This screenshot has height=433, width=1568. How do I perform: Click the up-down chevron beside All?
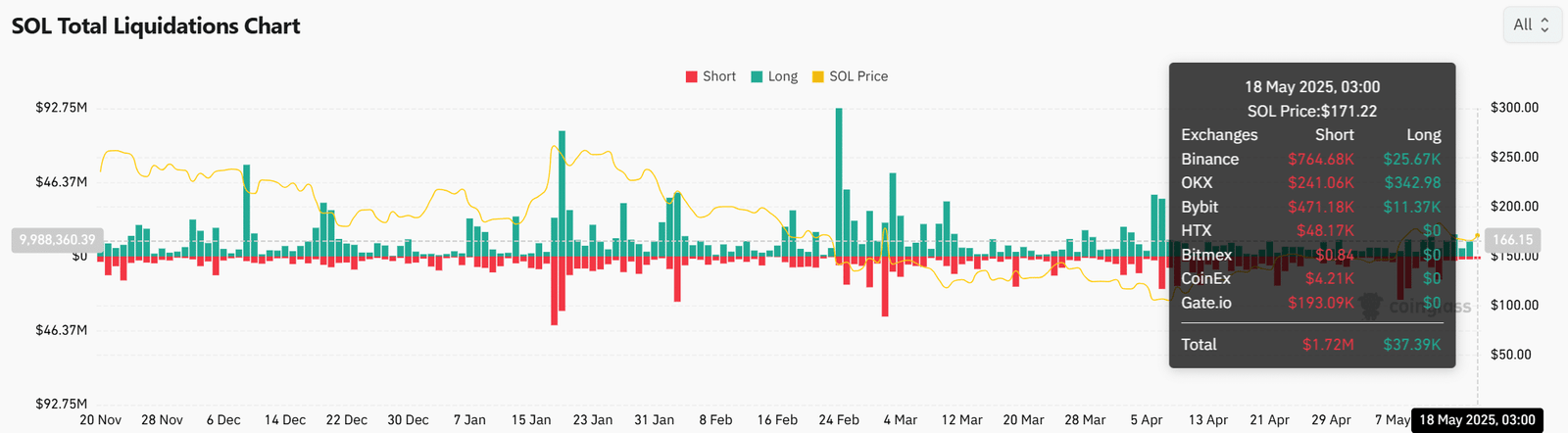coord(1545,25)
